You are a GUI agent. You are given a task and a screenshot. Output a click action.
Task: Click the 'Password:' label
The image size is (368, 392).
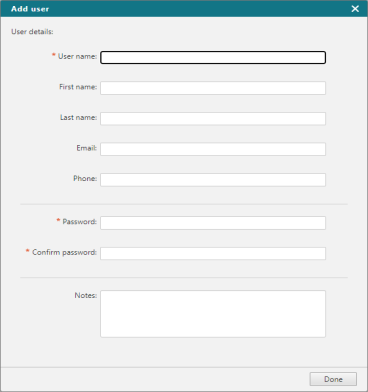pos(80,222)
